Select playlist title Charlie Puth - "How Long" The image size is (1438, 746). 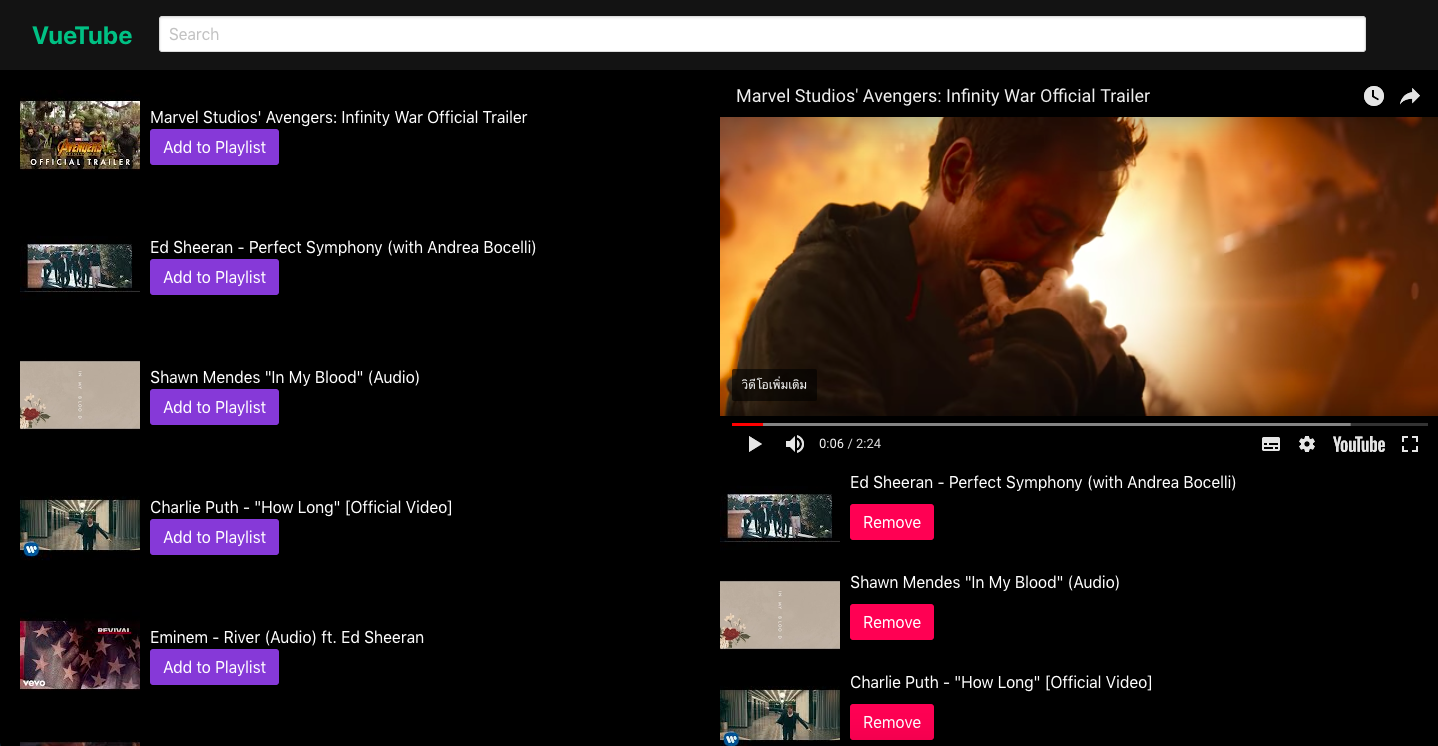[1001, 682]
